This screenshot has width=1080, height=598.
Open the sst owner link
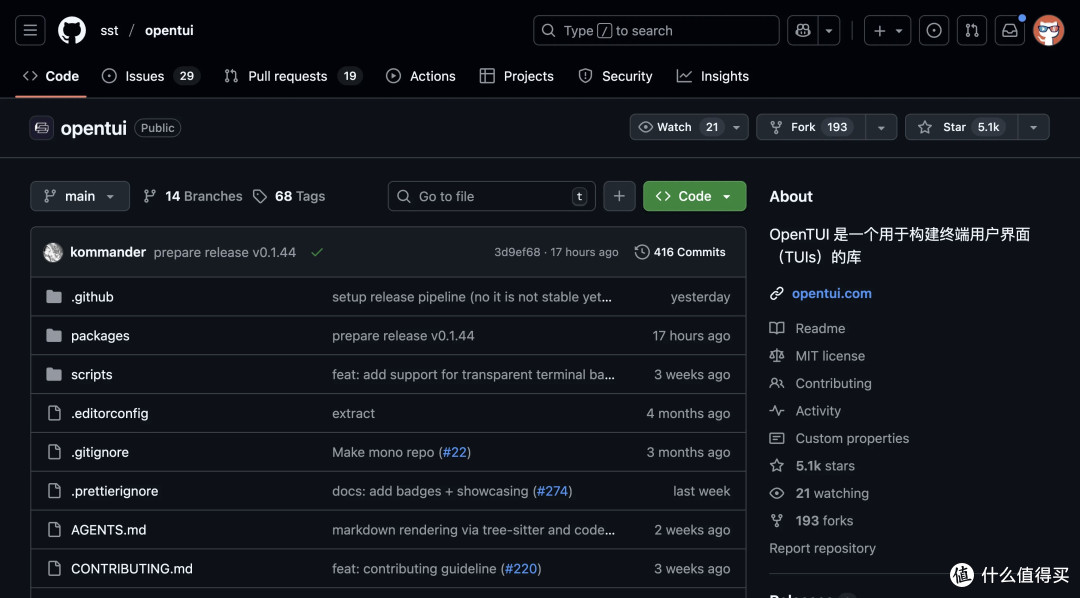(x=109, y=30)
